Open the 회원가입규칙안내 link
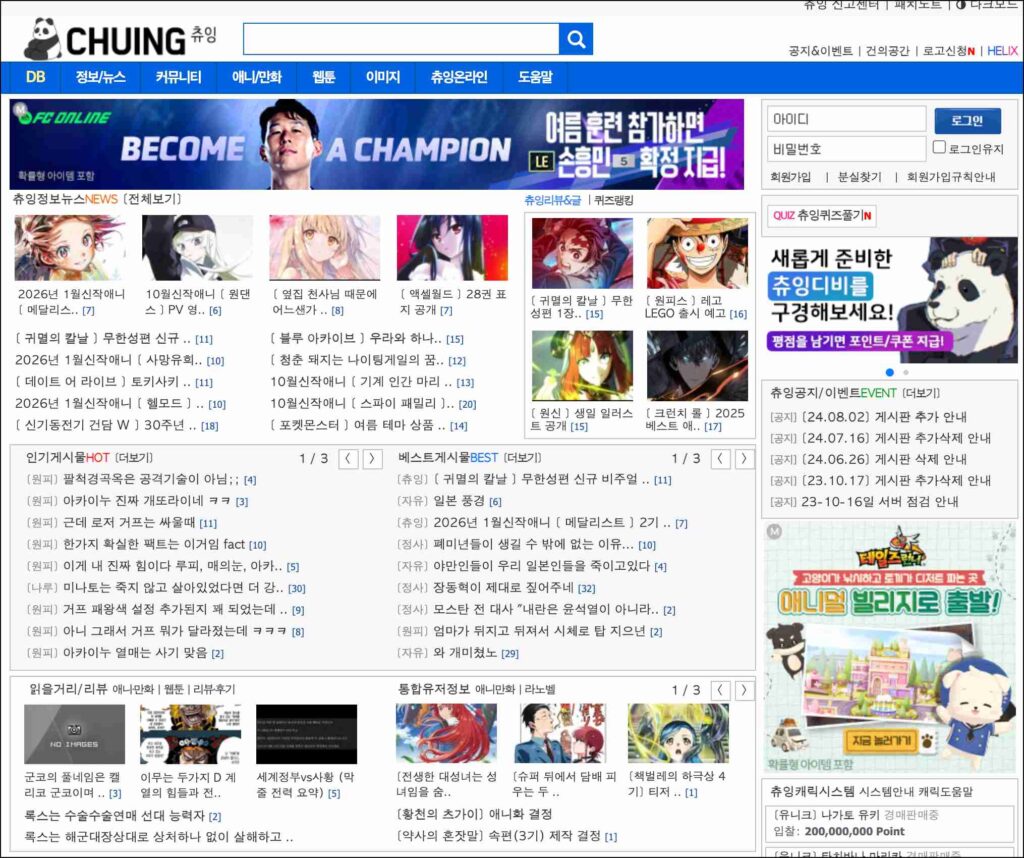Image resolution: width=1024 pixels, height=858 pixels. point(951,177)
